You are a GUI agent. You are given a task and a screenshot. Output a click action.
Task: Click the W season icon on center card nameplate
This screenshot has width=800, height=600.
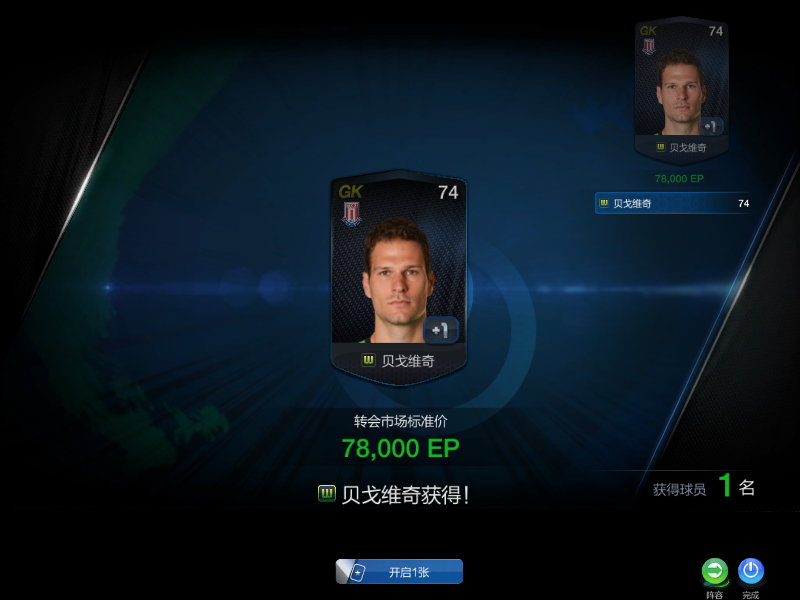coord(368,360)
